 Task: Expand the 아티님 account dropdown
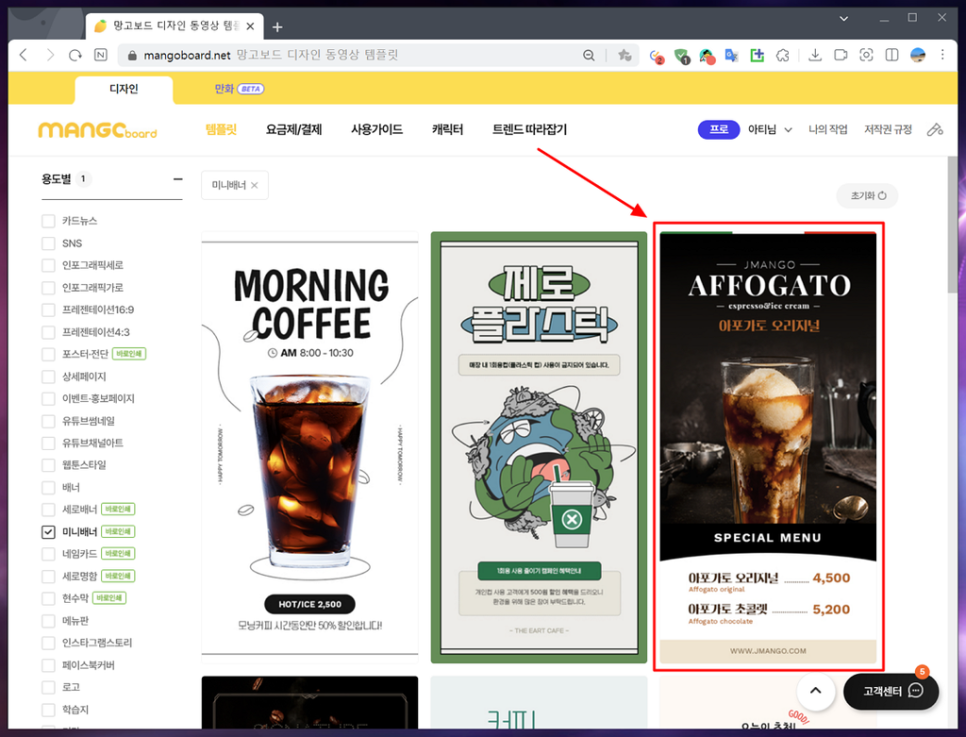[769, 129]
